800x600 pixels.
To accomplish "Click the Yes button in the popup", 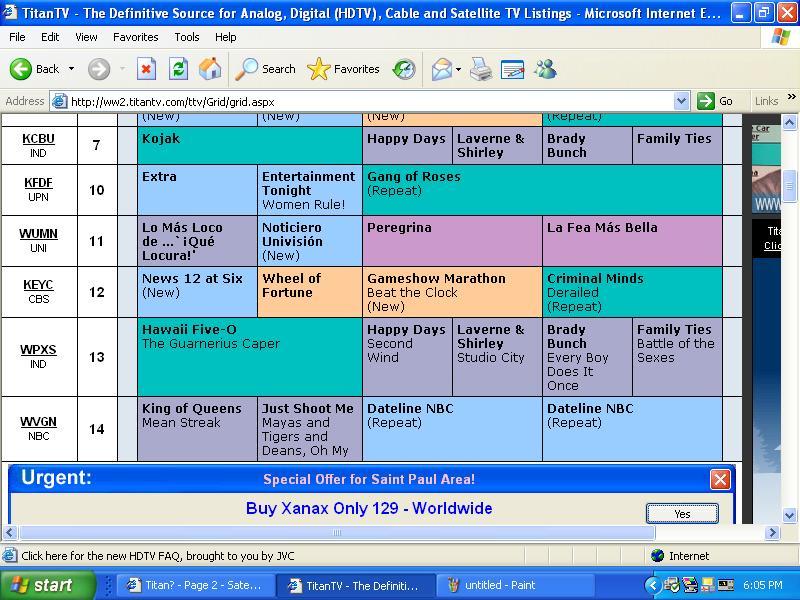I will [x=682, y=514].
